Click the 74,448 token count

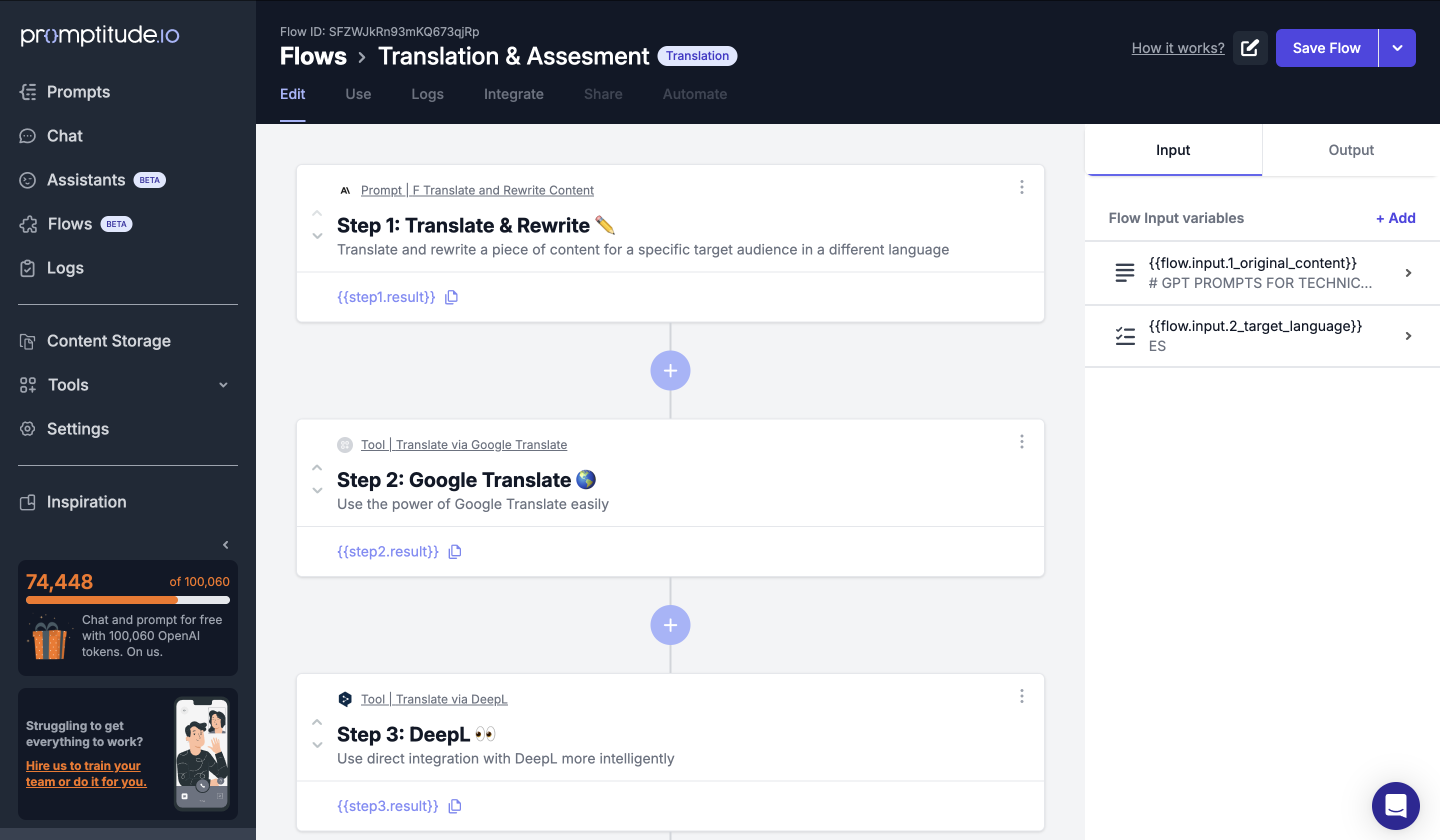point(59,581)
